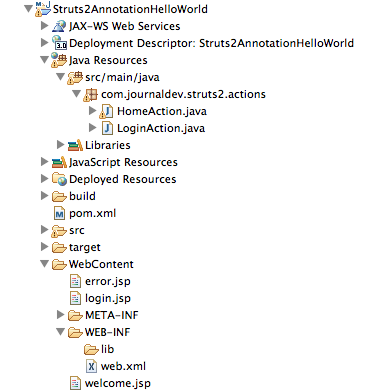The height and width of the screenshot is (392, 371).
Task: Expand the target folder arrow
Action: coord(44,247)
